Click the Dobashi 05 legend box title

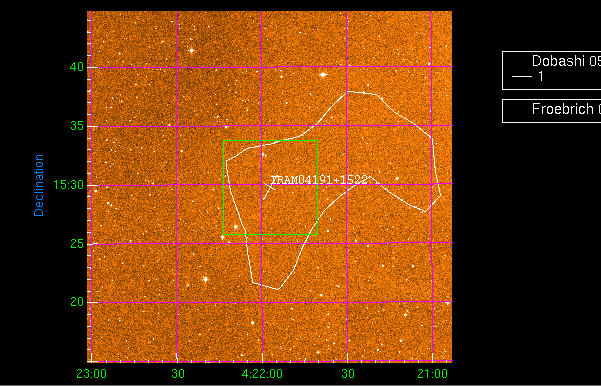[x=566, y=61]
